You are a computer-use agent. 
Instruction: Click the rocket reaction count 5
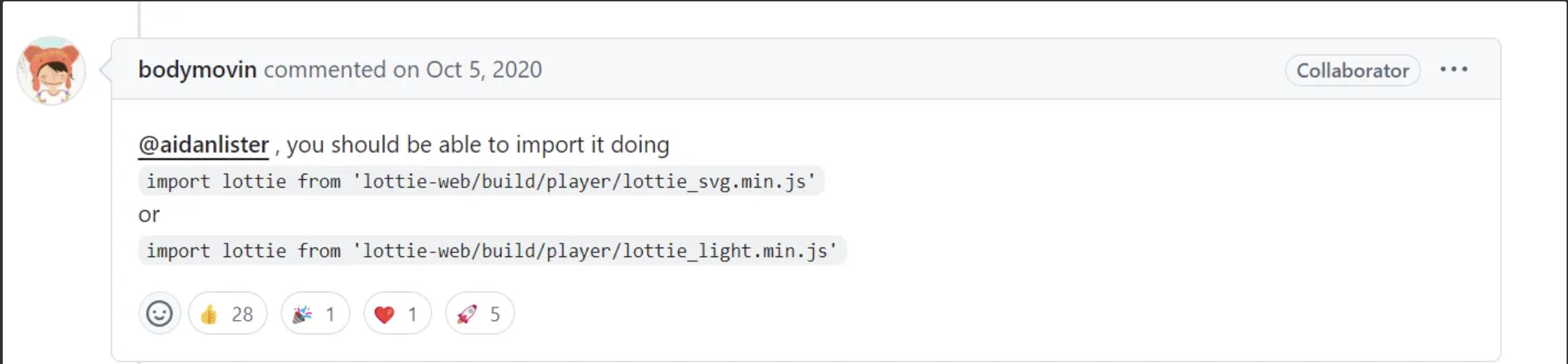(494, 314)
